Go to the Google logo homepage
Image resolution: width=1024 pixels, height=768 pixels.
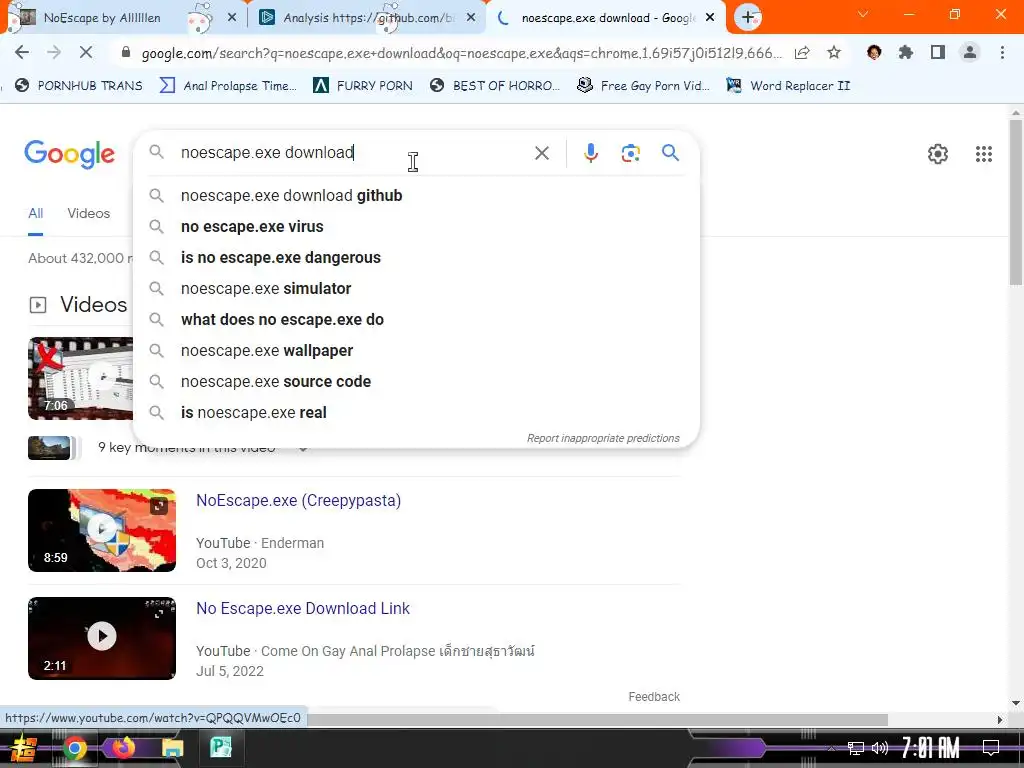[x=69, y=155]
